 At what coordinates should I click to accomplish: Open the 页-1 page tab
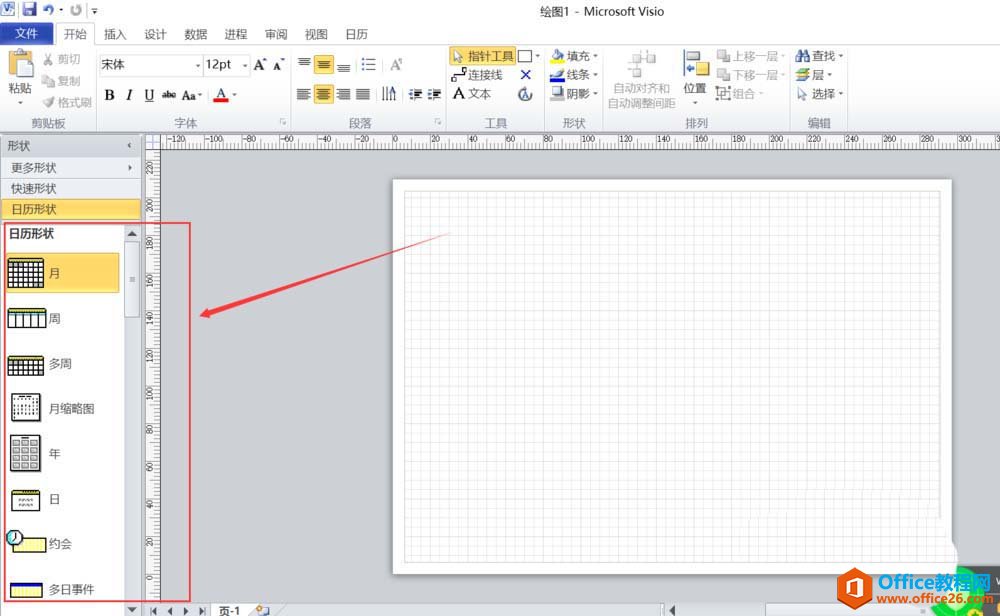tap(230, 610)
